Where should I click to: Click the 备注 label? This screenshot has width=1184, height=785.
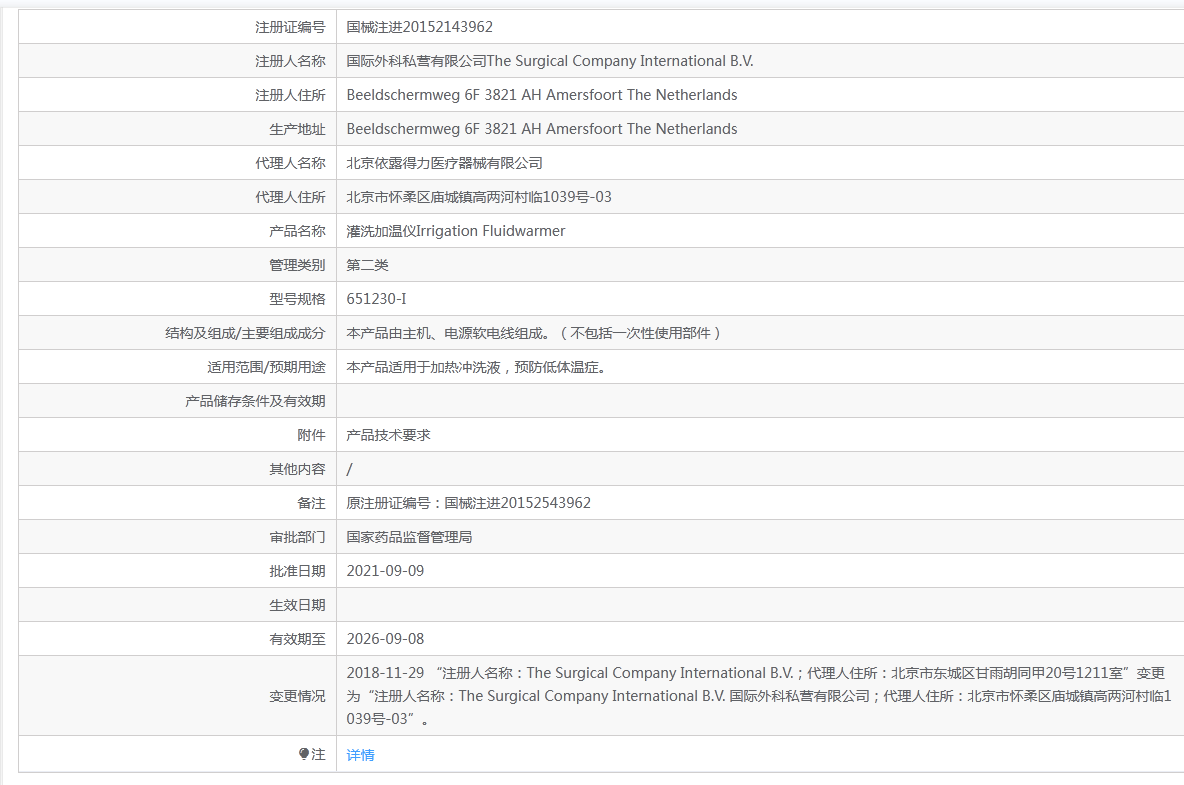point(311,503)
